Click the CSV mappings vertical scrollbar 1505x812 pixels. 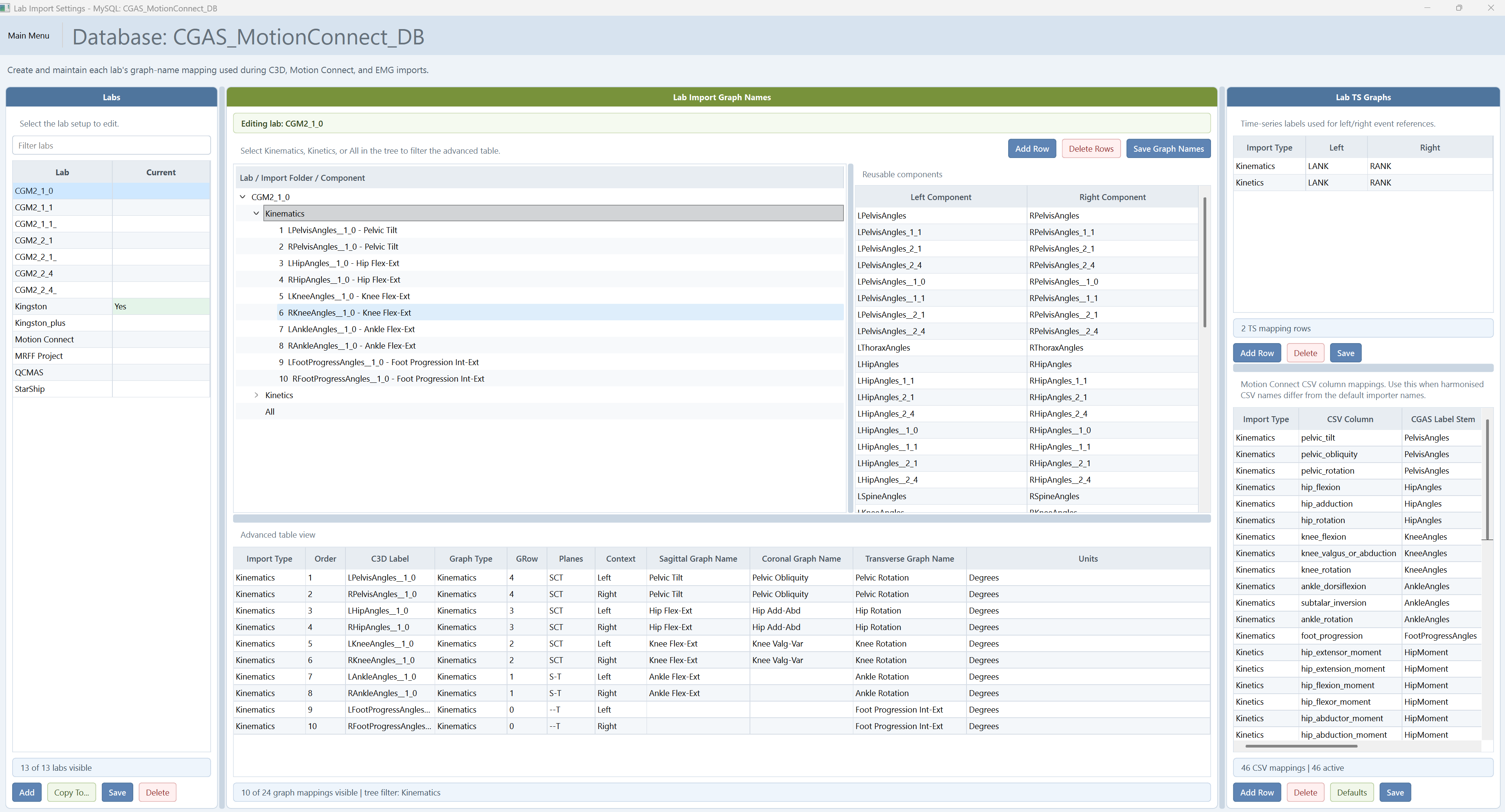pyautogui.click(x=1487, y=479)
